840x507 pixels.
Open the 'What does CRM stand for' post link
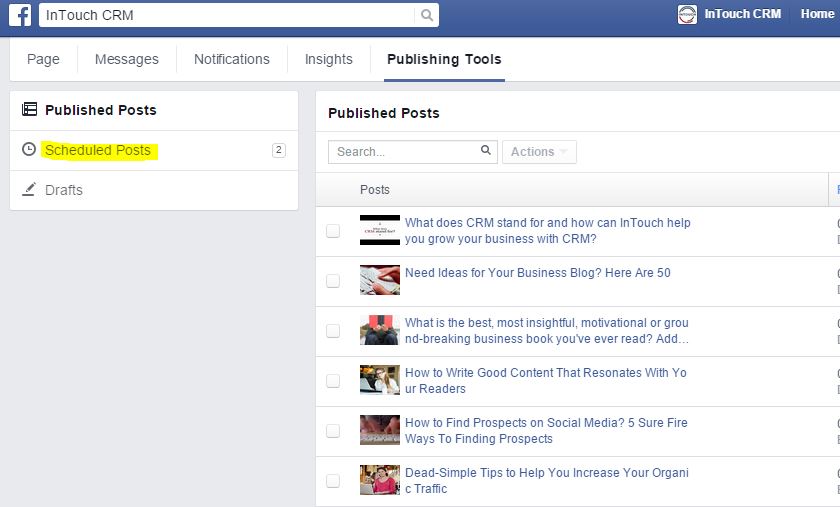(x=548, y=230)
